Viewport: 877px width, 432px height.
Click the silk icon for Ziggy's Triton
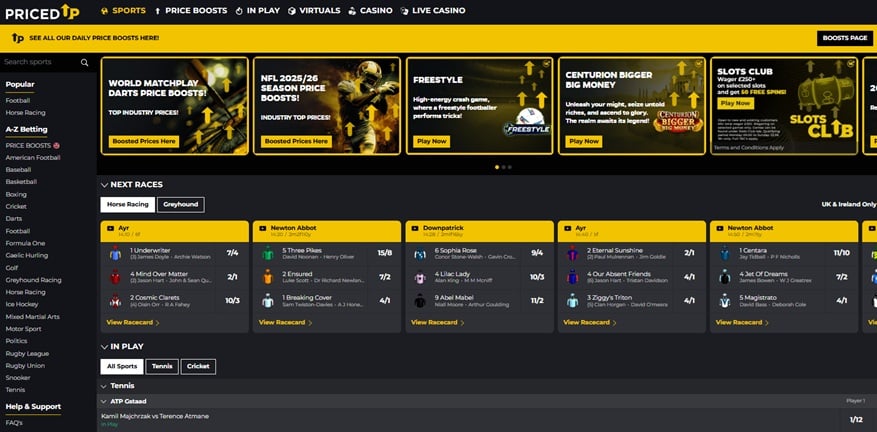572,300
